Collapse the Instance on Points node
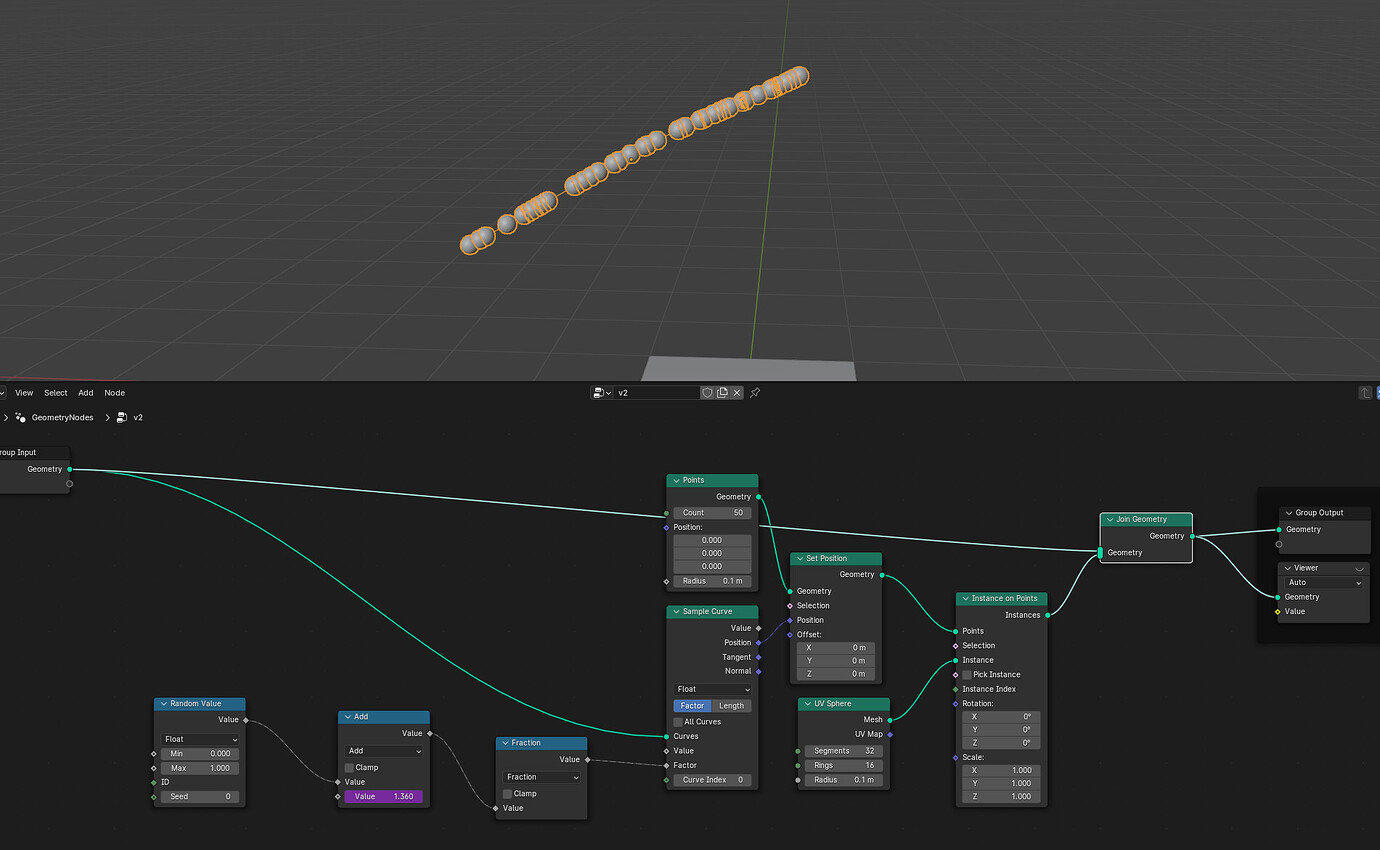Image resolution: width=1380 pixels, height=850 pixels. (x=964, y=599)
